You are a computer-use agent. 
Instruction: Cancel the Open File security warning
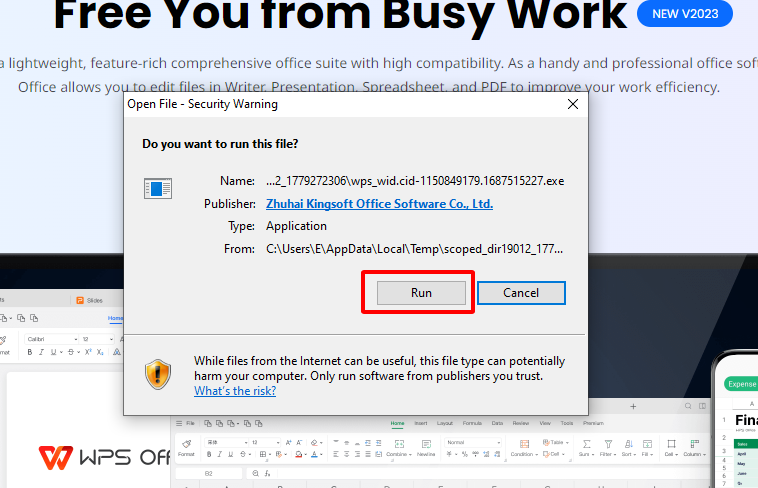[521, 293]
